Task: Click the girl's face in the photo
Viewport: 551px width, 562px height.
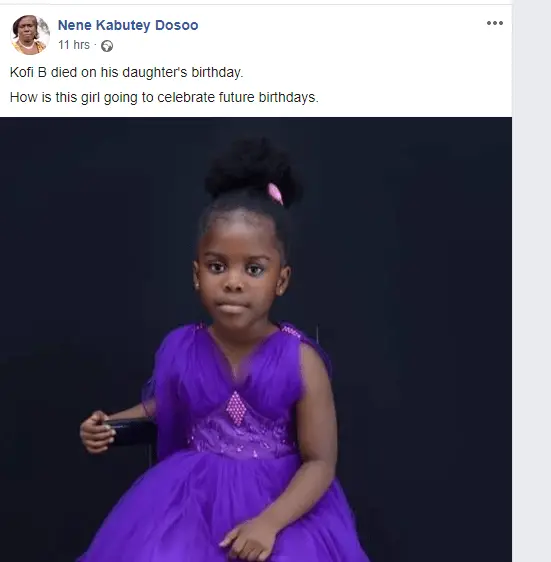Action: [238, 272]
